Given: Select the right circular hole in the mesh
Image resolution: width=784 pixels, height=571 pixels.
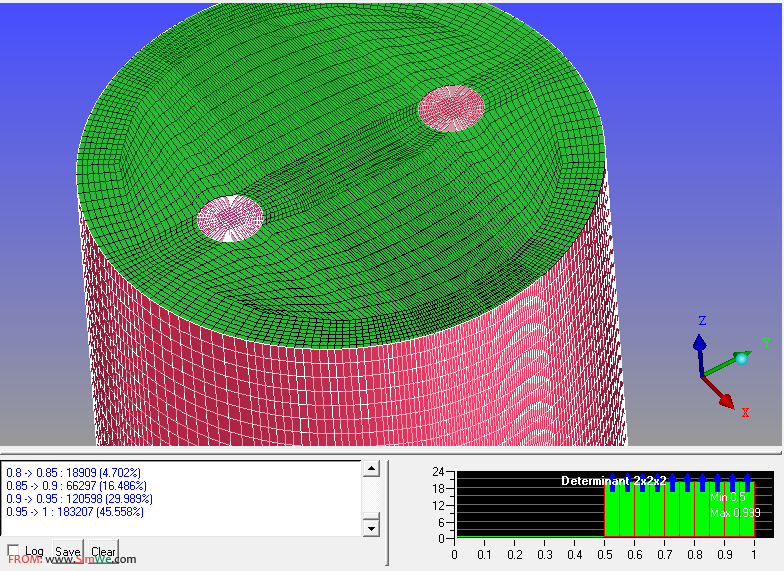Looking at the screenshot, I should point(451,107).
